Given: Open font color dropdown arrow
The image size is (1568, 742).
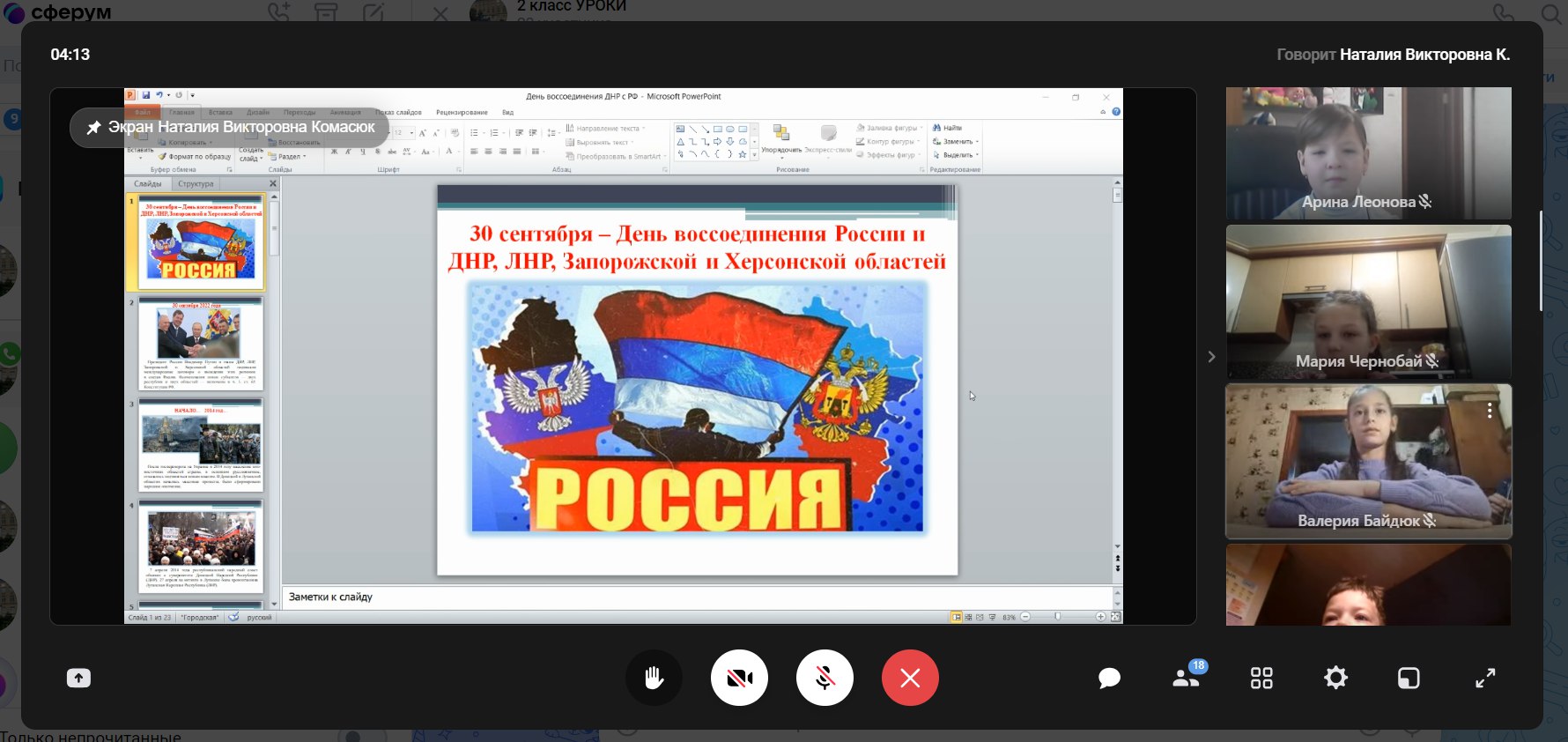Looking at the screenshot, I should (x=459, y=152).
